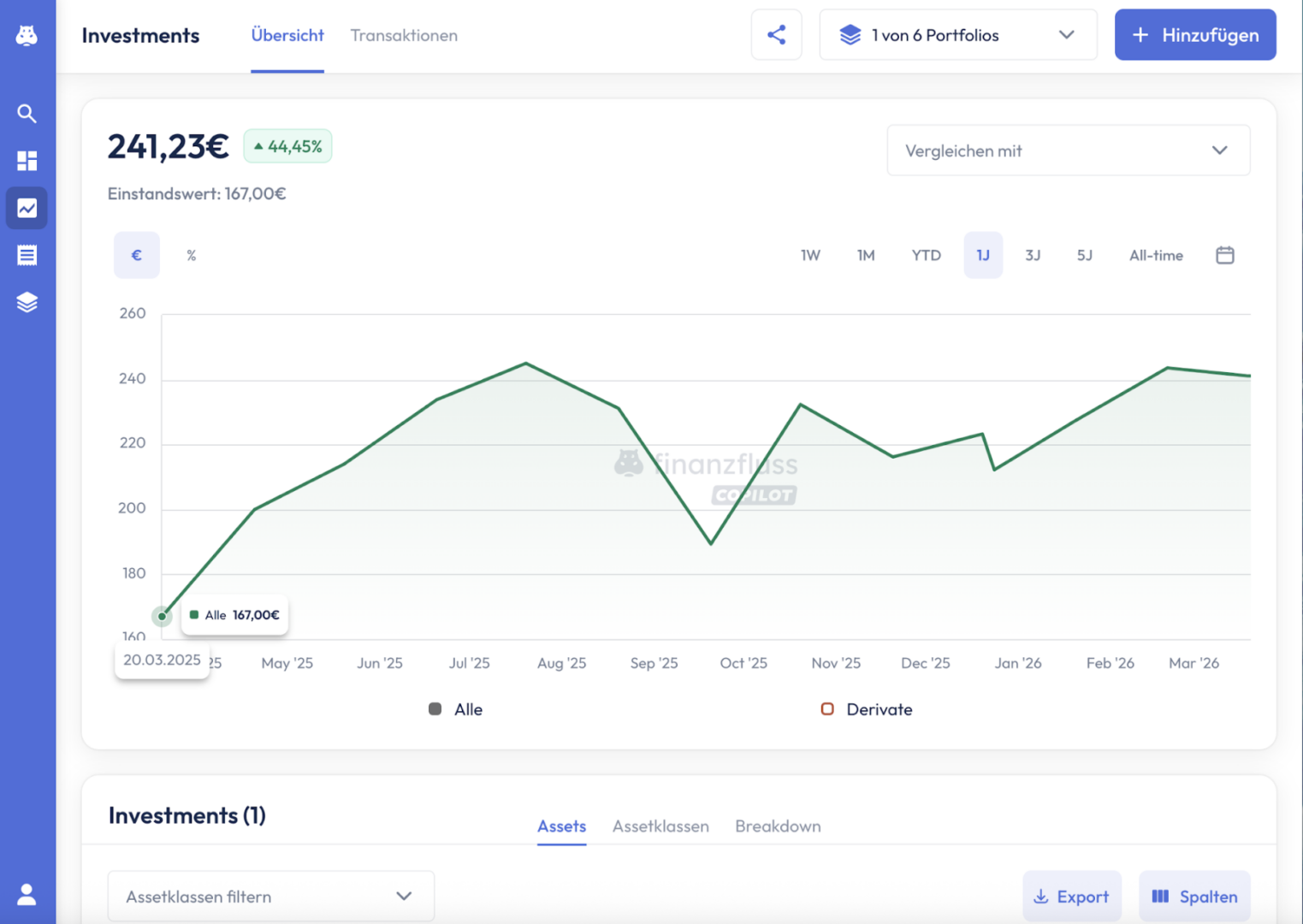Open the user profile icon

27,894
